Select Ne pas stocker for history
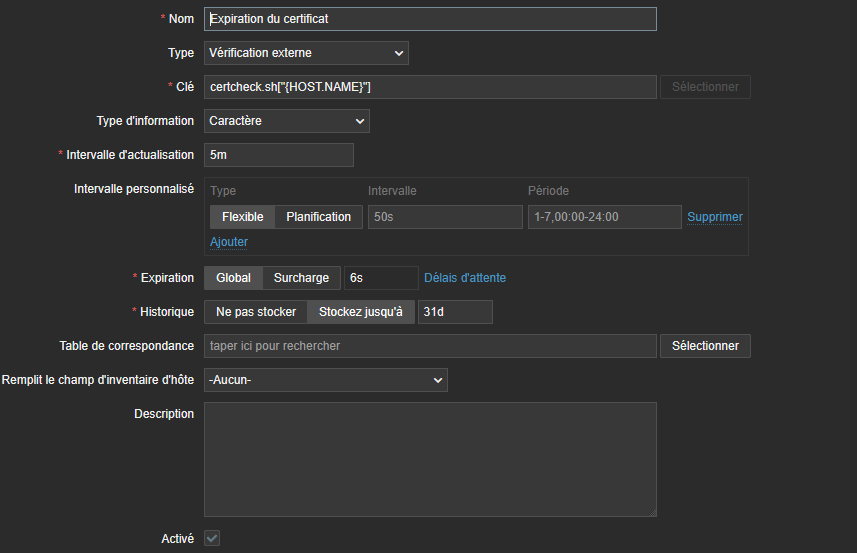This screenshot has height=553, width=857. (x=256, y=312)
